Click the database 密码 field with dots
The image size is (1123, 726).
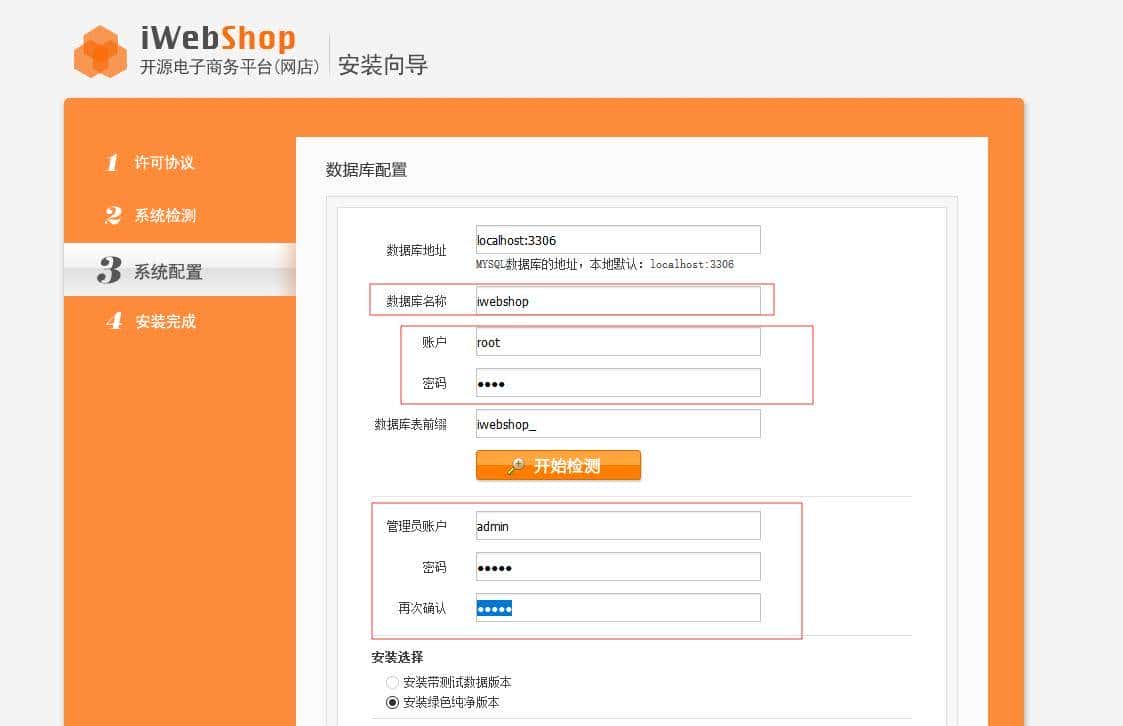[617, 383]
